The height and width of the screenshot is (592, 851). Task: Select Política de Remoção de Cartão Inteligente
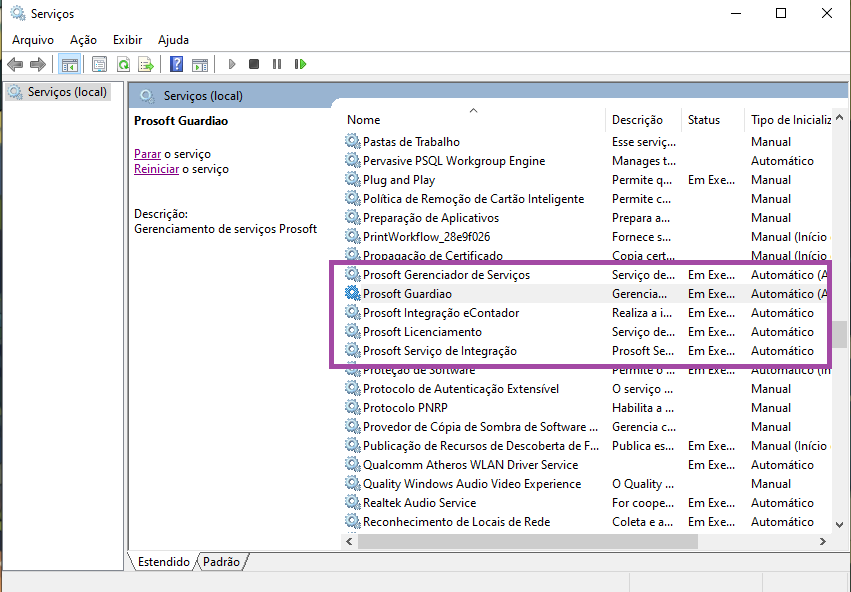(x=588, y=199)
